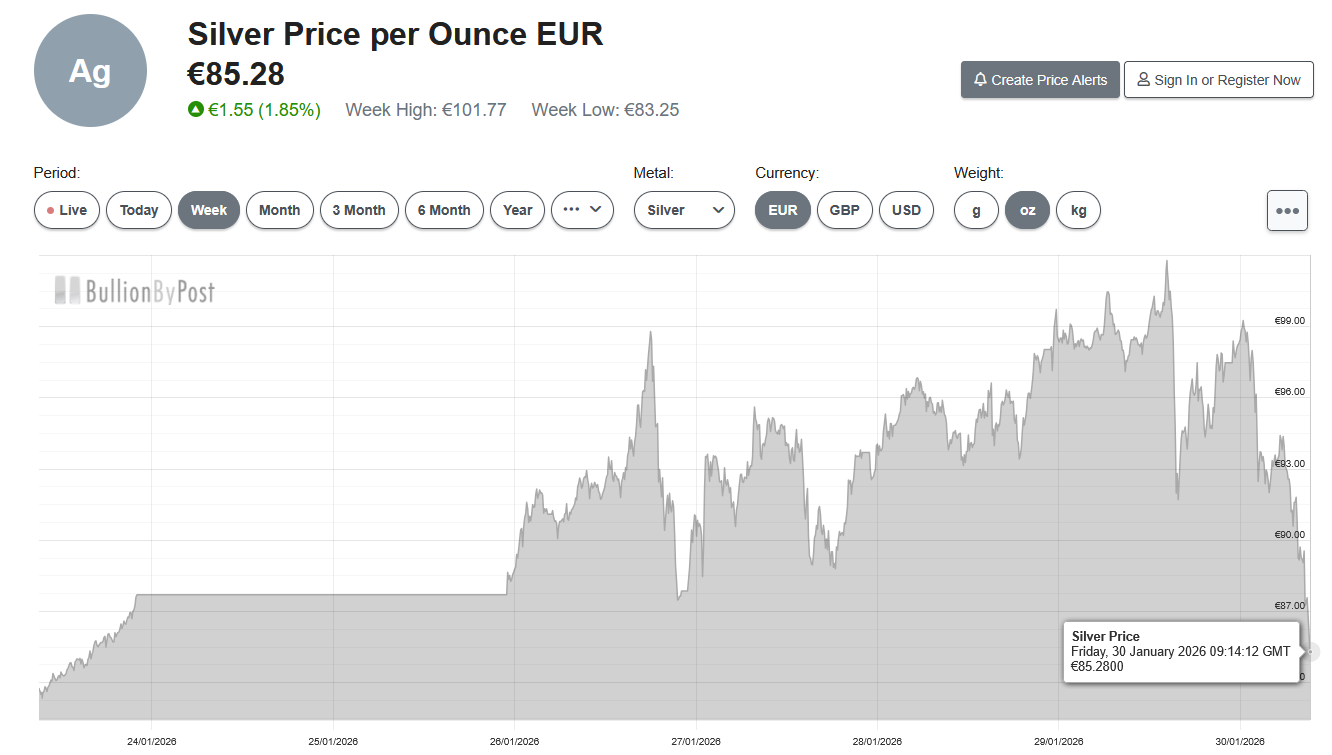Click the €85.28 current price
This screenshot has height=755, width=1332.
[x=236, y=74]
